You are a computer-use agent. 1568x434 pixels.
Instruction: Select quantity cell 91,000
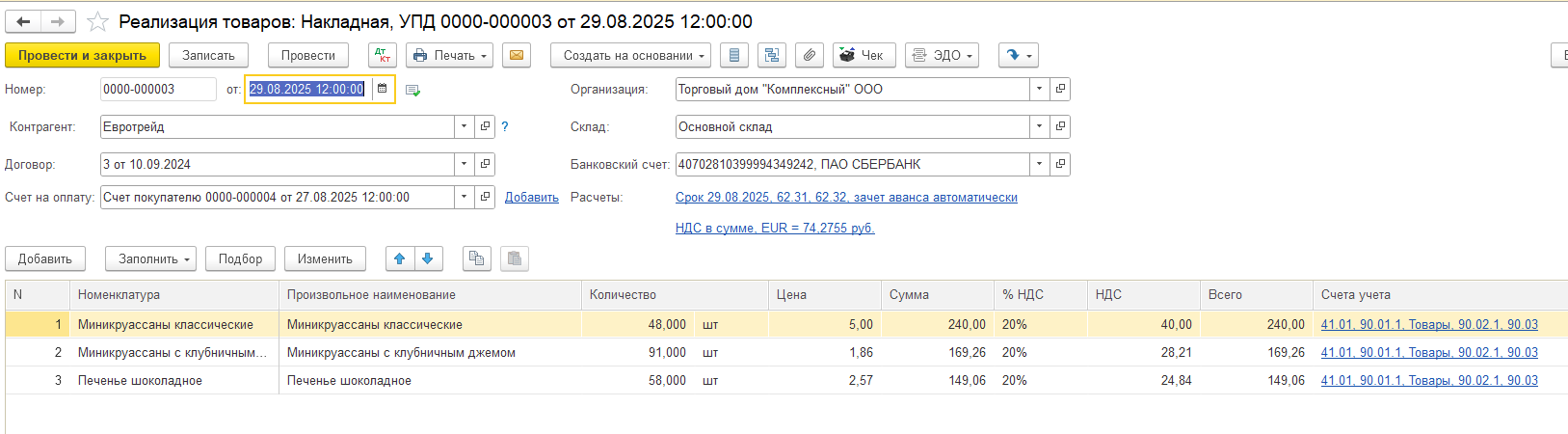pyautogui.click(x=639, y=352)
